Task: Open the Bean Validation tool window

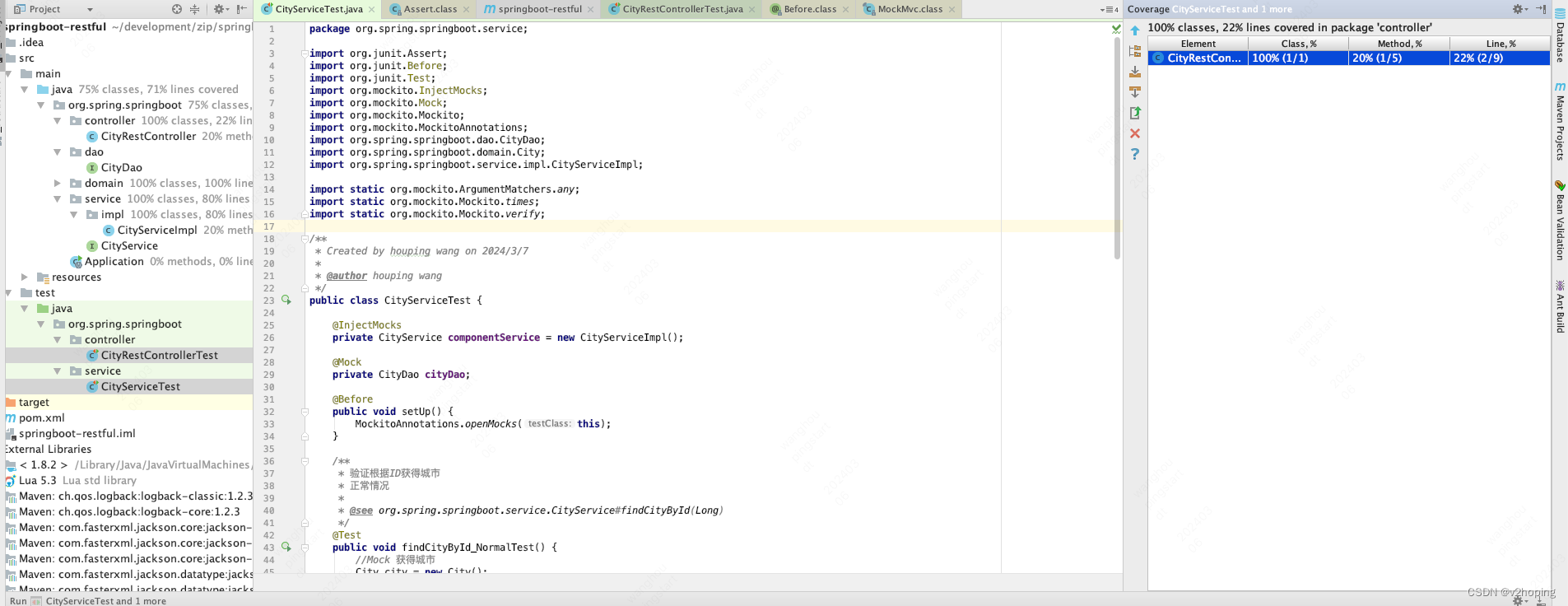Action: [1560, 221]
